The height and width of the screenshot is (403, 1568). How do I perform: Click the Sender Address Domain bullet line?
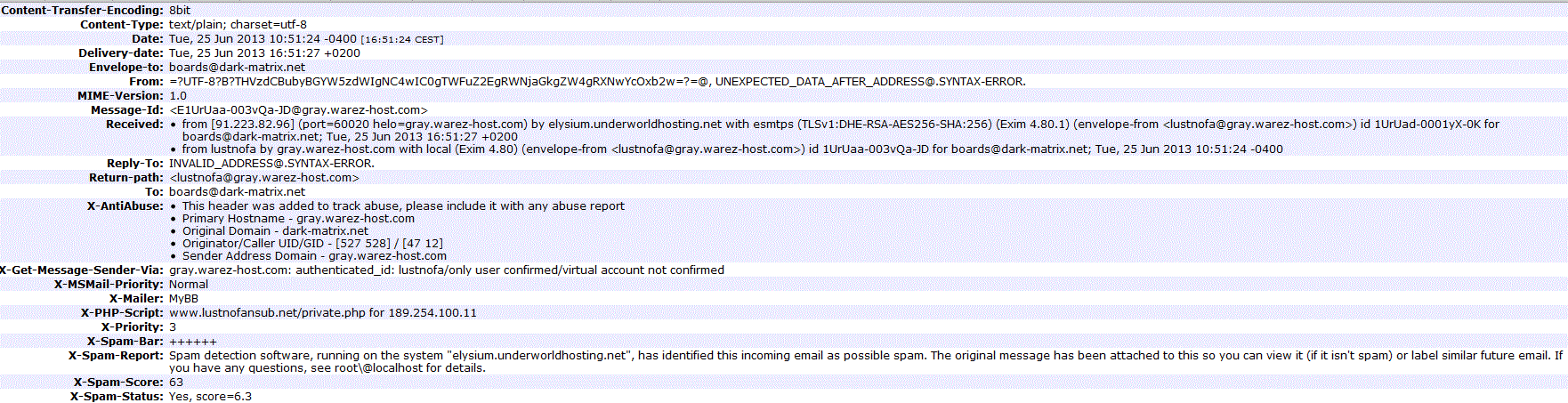(x=314, y=256)
